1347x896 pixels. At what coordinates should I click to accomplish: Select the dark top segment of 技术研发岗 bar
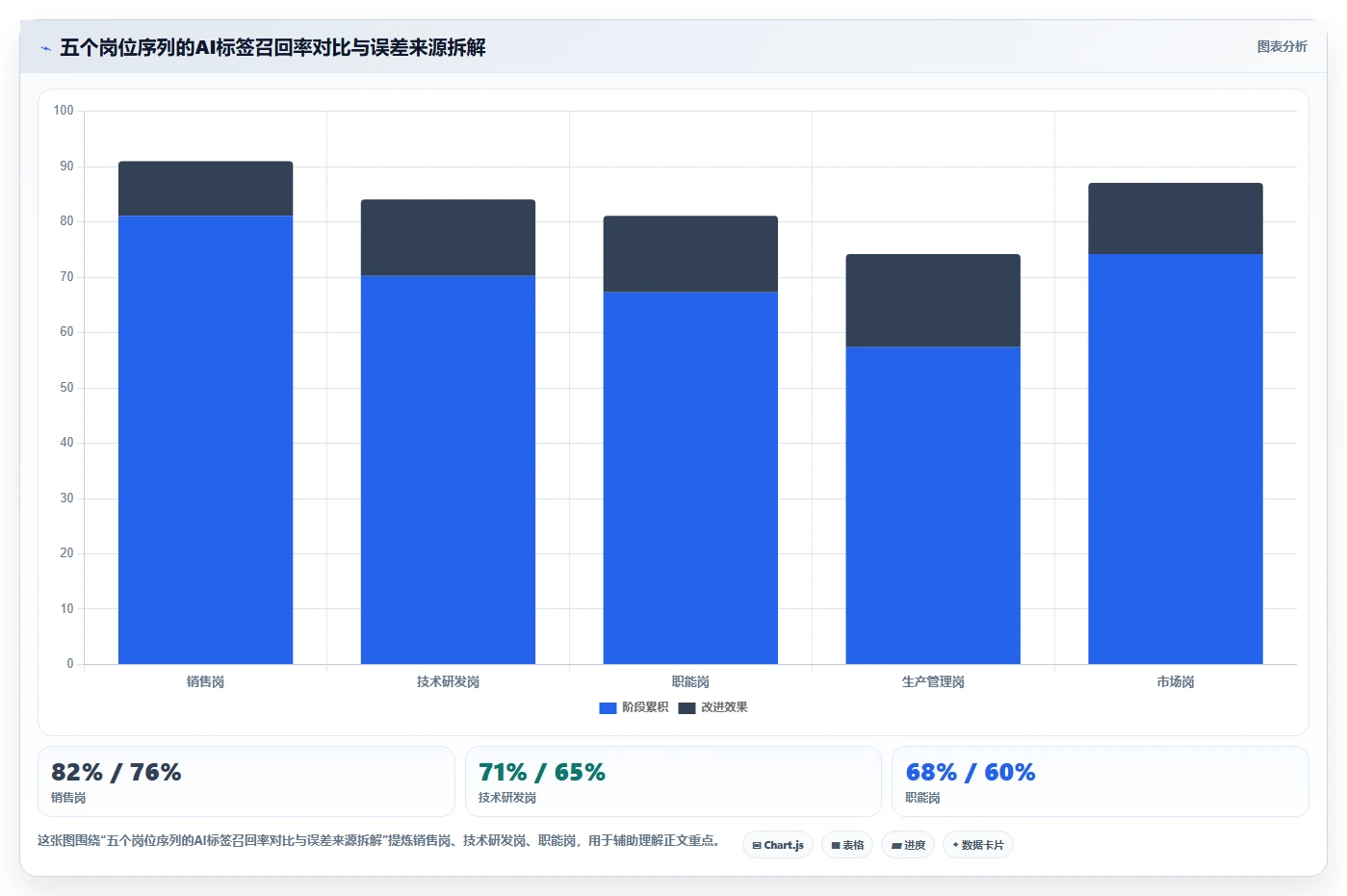(x=448, y=238)
